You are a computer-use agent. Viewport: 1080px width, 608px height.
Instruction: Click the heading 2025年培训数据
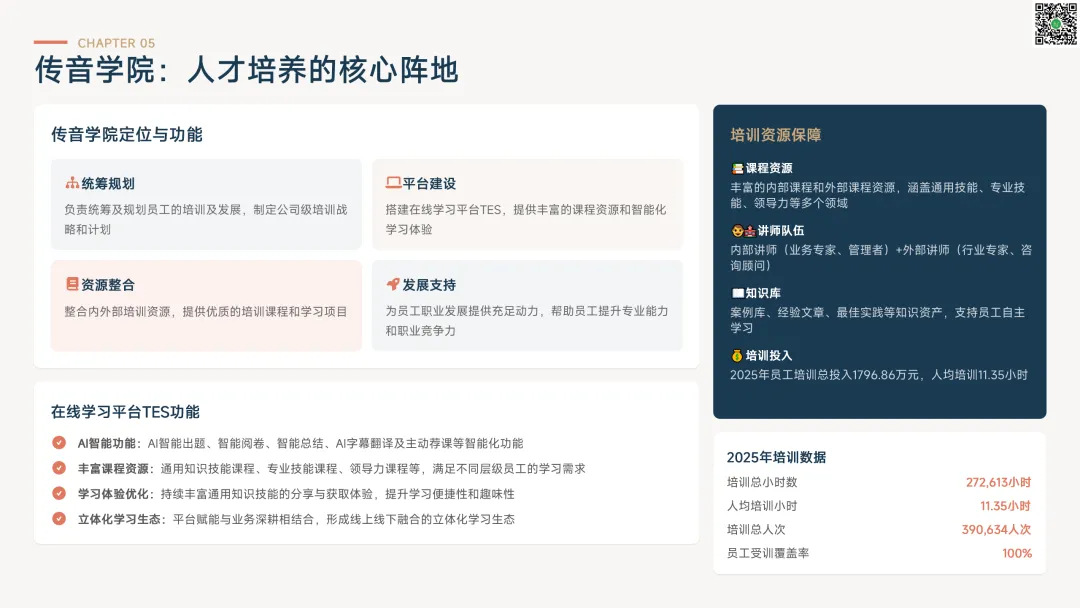tap(776, 457)
